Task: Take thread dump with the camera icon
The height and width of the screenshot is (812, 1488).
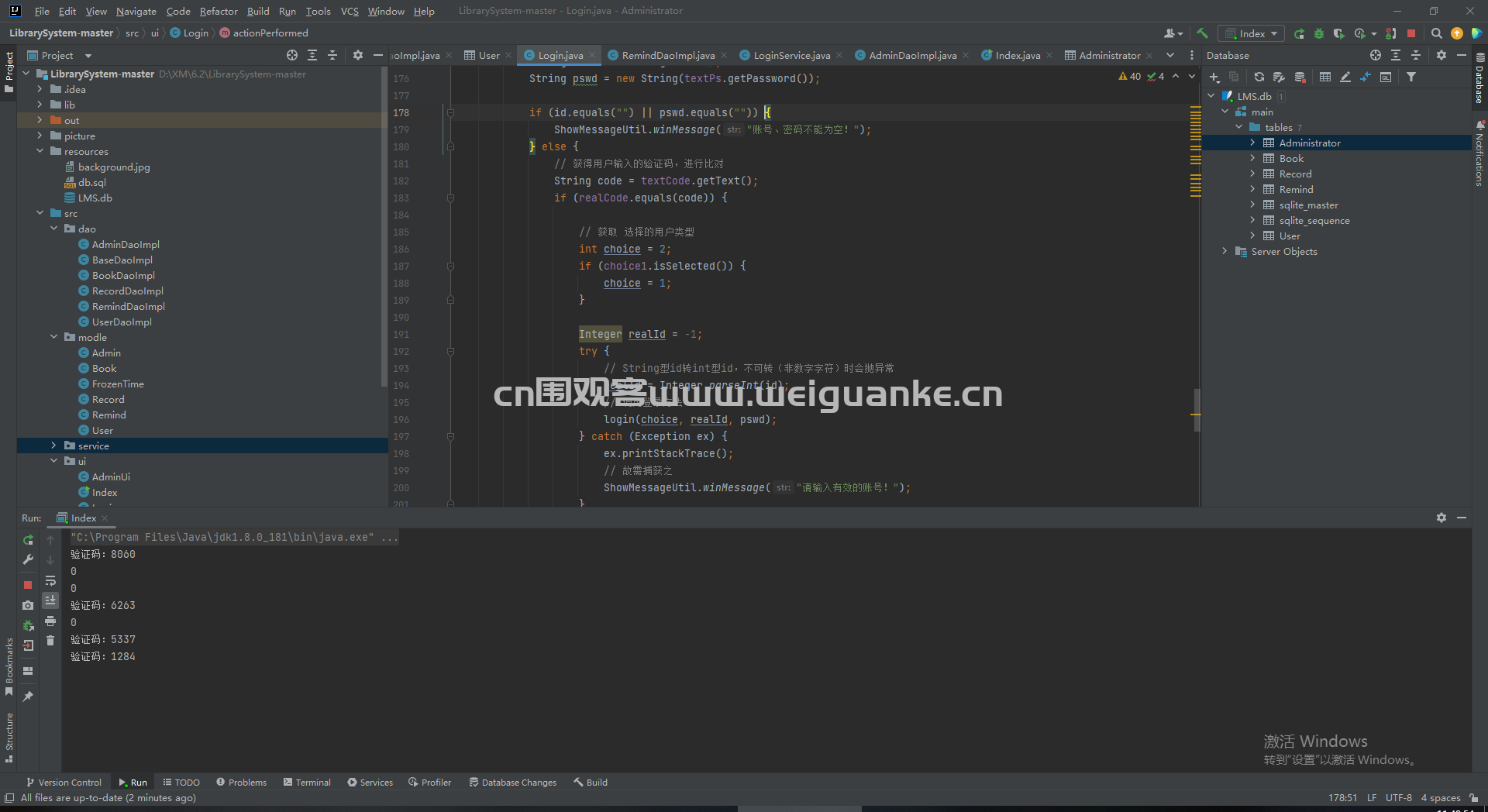Action: [28, 605]
